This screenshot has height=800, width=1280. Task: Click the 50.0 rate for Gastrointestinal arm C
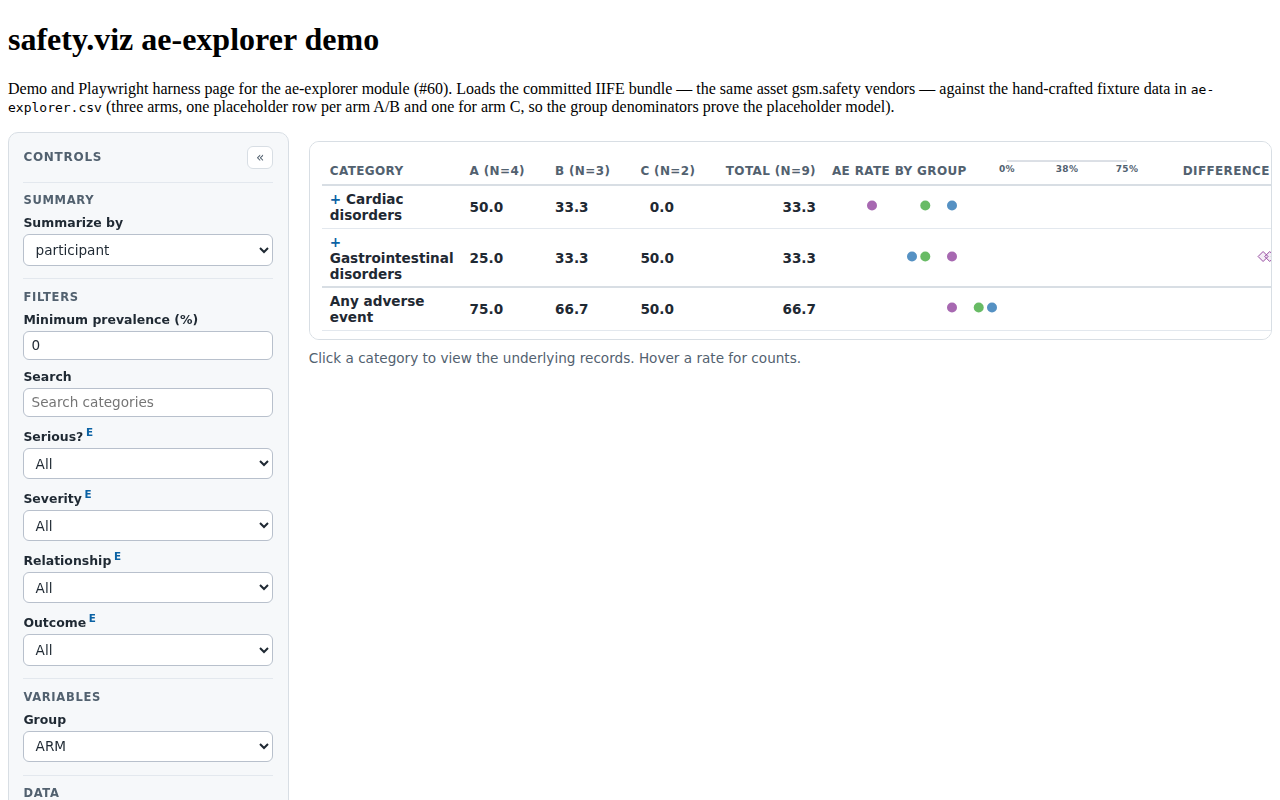(x=658, y=258)
